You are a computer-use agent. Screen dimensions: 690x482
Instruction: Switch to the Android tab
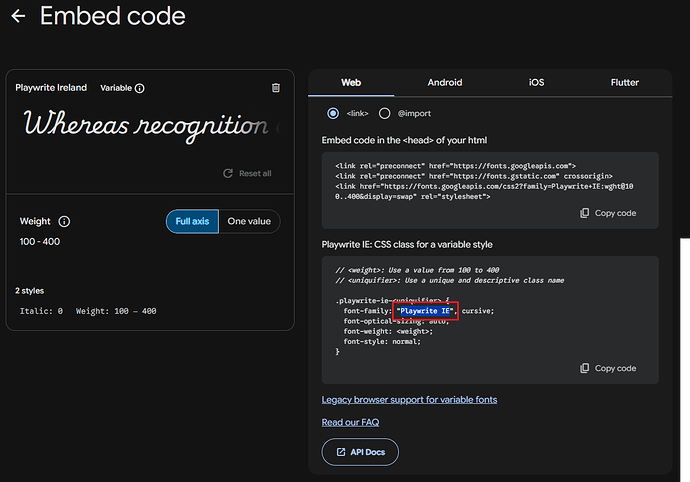point(445,83)
